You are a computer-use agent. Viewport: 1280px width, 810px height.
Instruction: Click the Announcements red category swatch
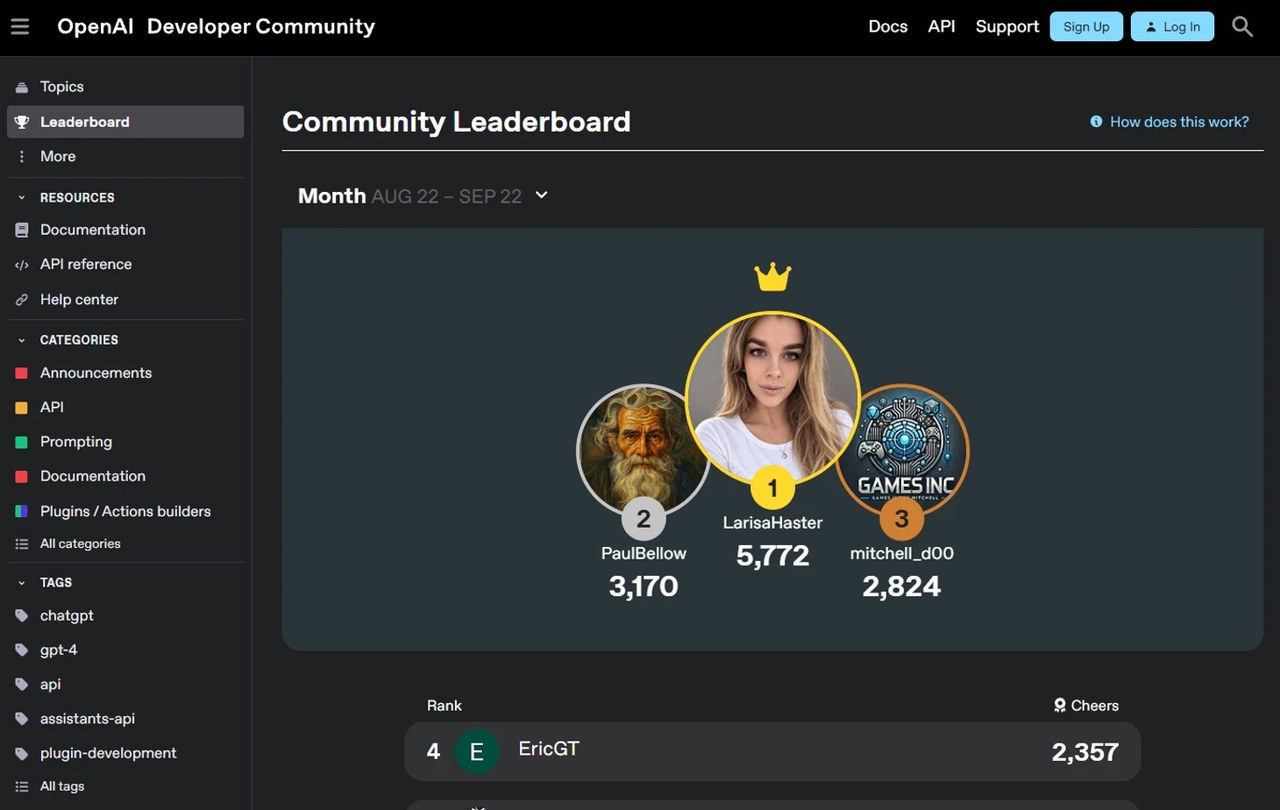pyautogui.click(x=22, y=373)
